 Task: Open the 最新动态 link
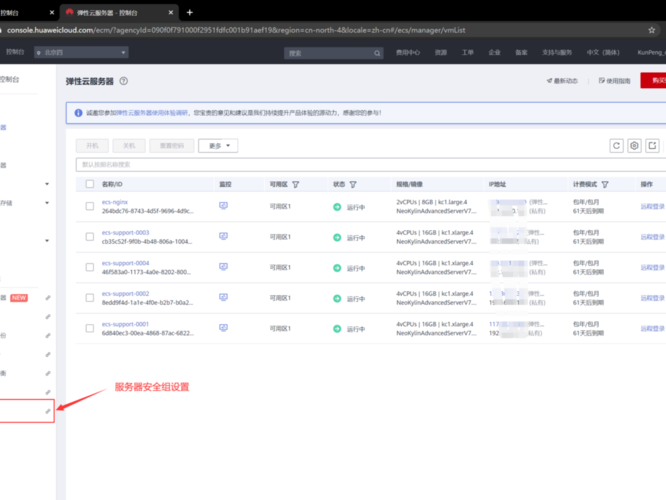tap(562, 81)
